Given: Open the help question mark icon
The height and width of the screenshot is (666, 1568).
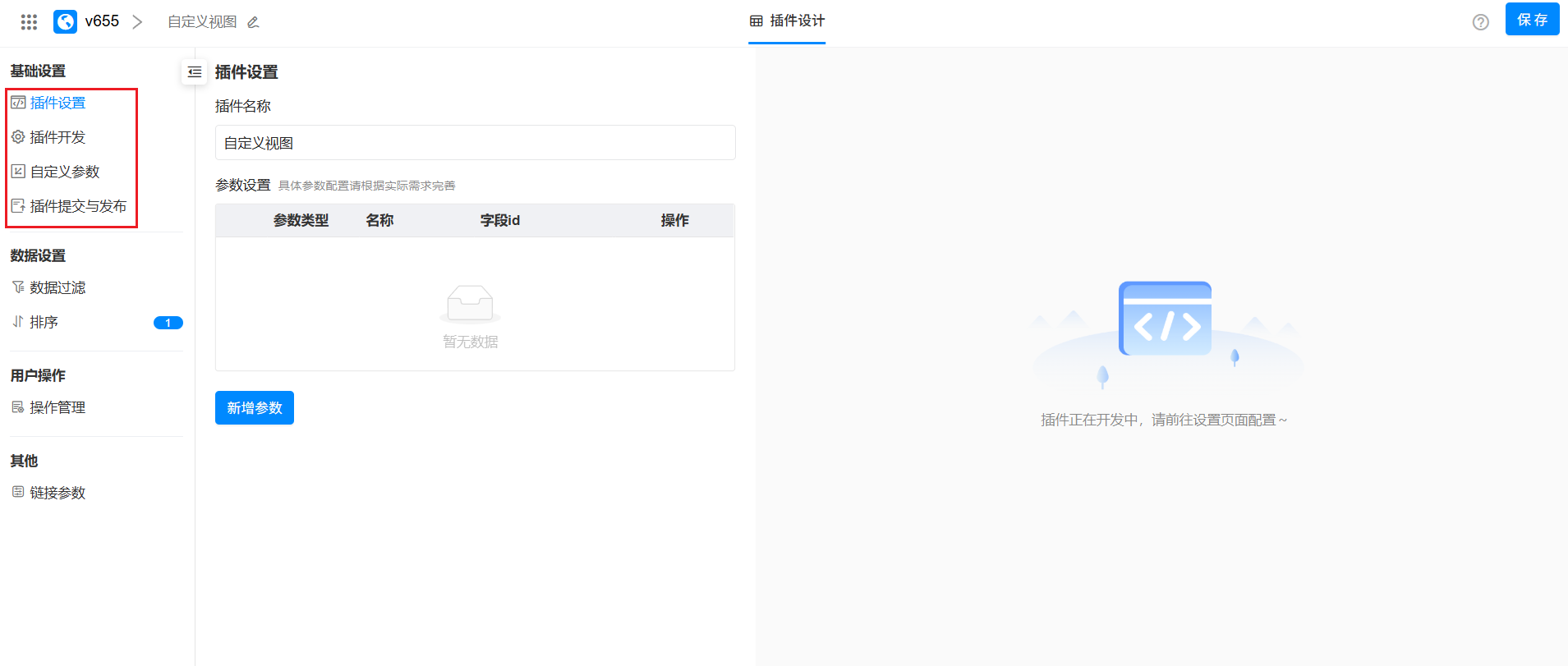Looking at the screenshot, I should tap(1480, 22).
